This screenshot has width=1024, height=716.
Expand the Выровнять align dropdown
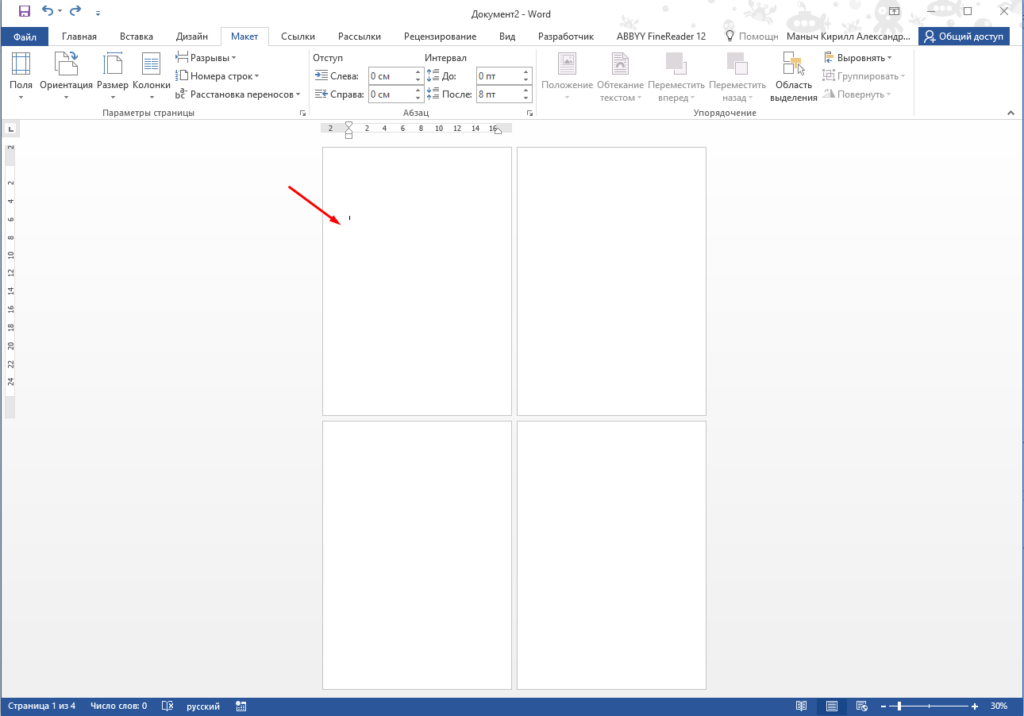point(857,57)
